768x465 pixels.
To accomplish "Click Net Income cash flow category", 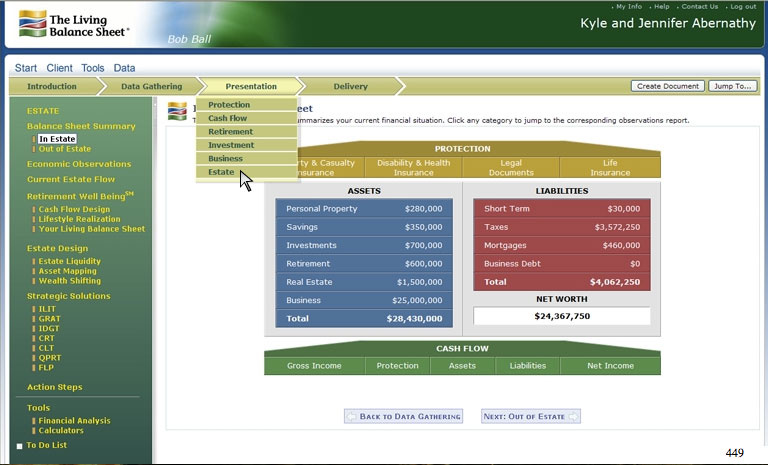I will pyautogui.click(x=610, y=366).
